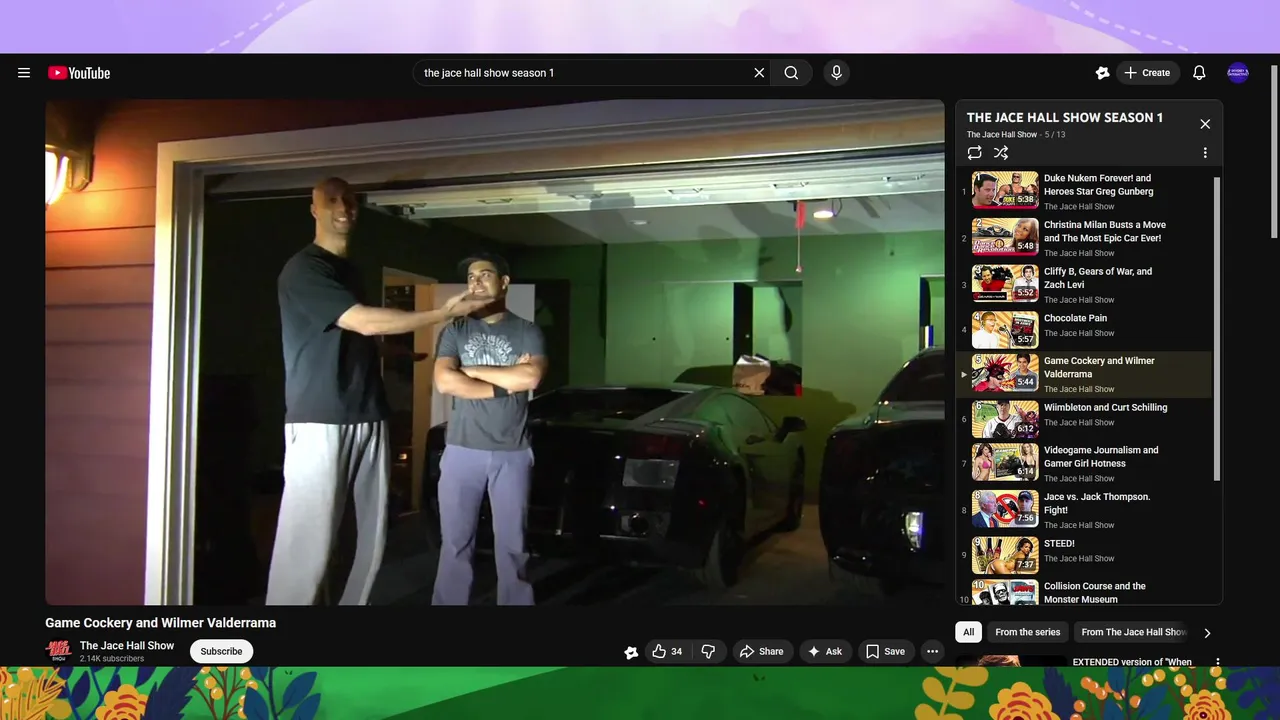Select the All filter chip

pos(968,632)
